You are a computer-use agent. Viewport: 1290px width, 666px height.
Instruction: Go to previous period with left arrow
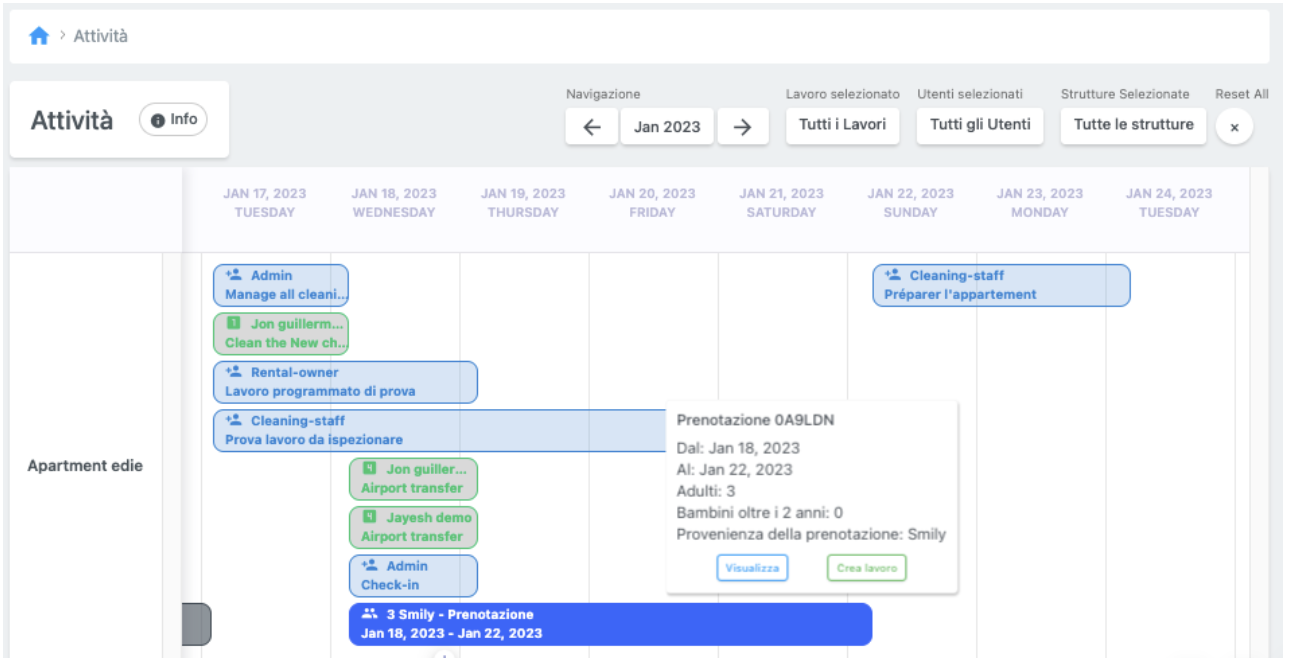[x=592, y=127]
